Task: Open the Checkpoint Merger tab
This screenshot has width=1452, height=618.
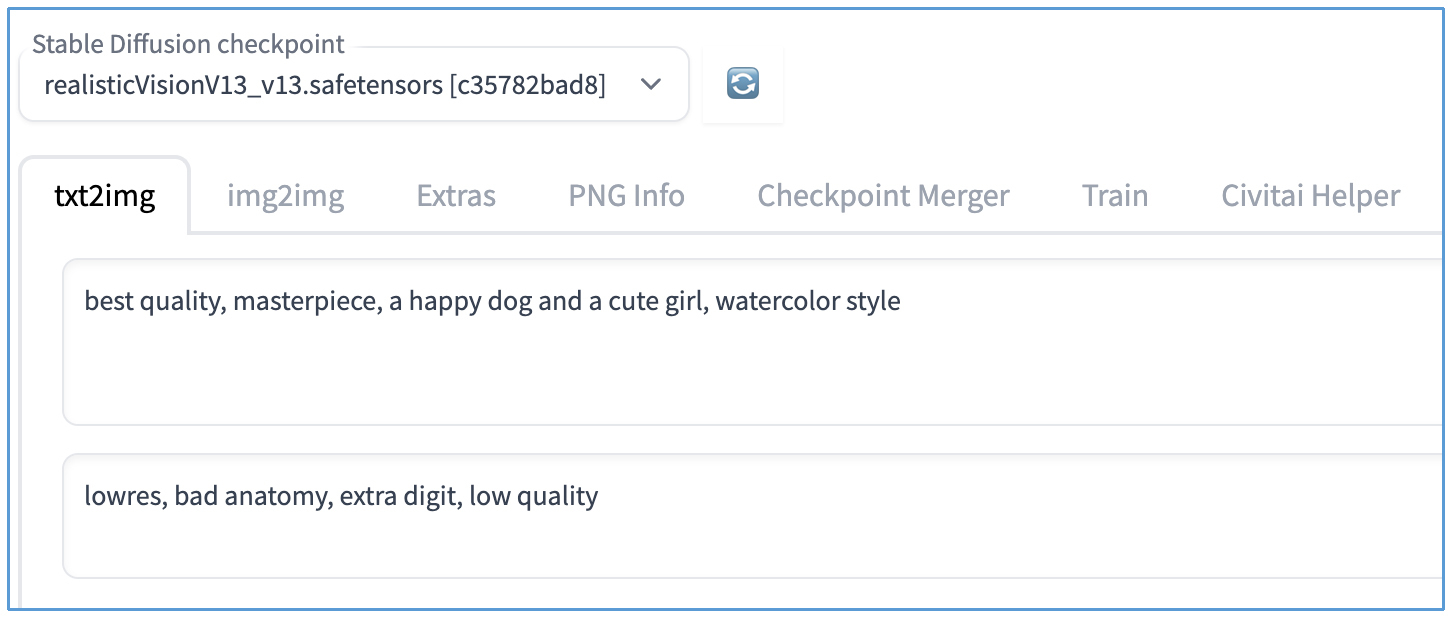Action: pyautogui.click(x=883, y=196)
